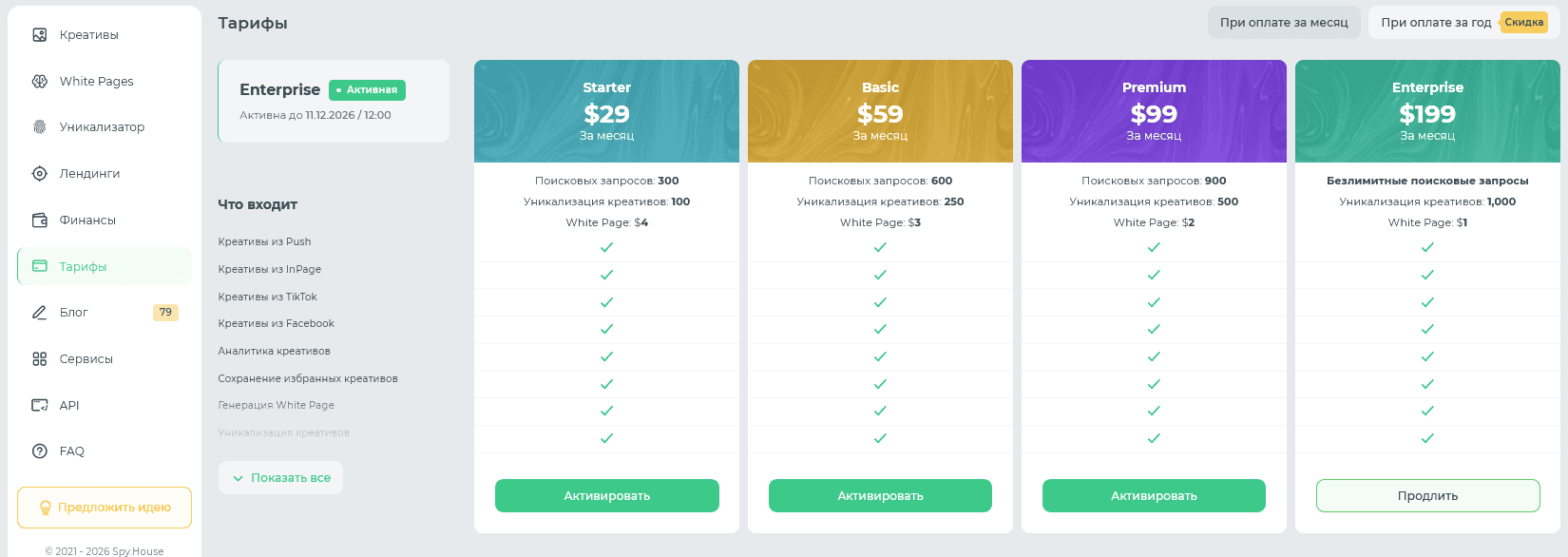This screenshot has height=557, width=1568.
Task: Activate the Starter $29 plan
Action: click(x=607, y=496)
